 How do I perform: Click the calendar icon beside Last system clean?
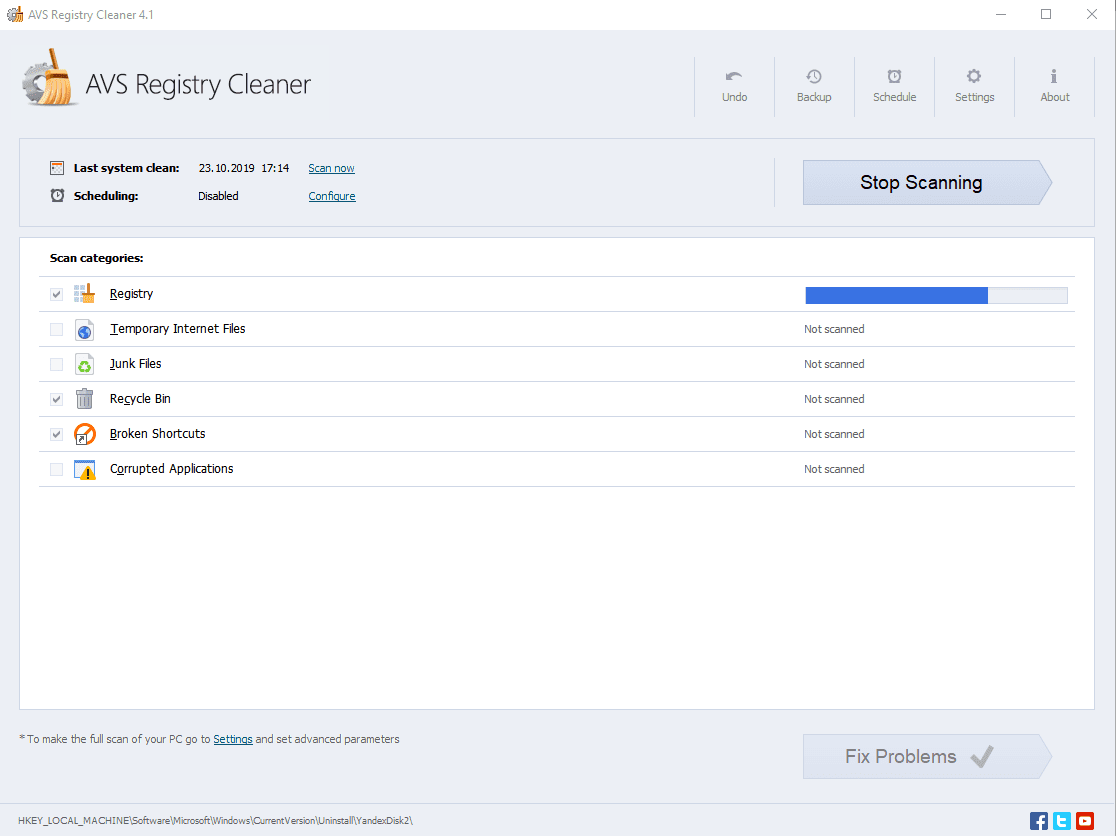pos(57,168)
